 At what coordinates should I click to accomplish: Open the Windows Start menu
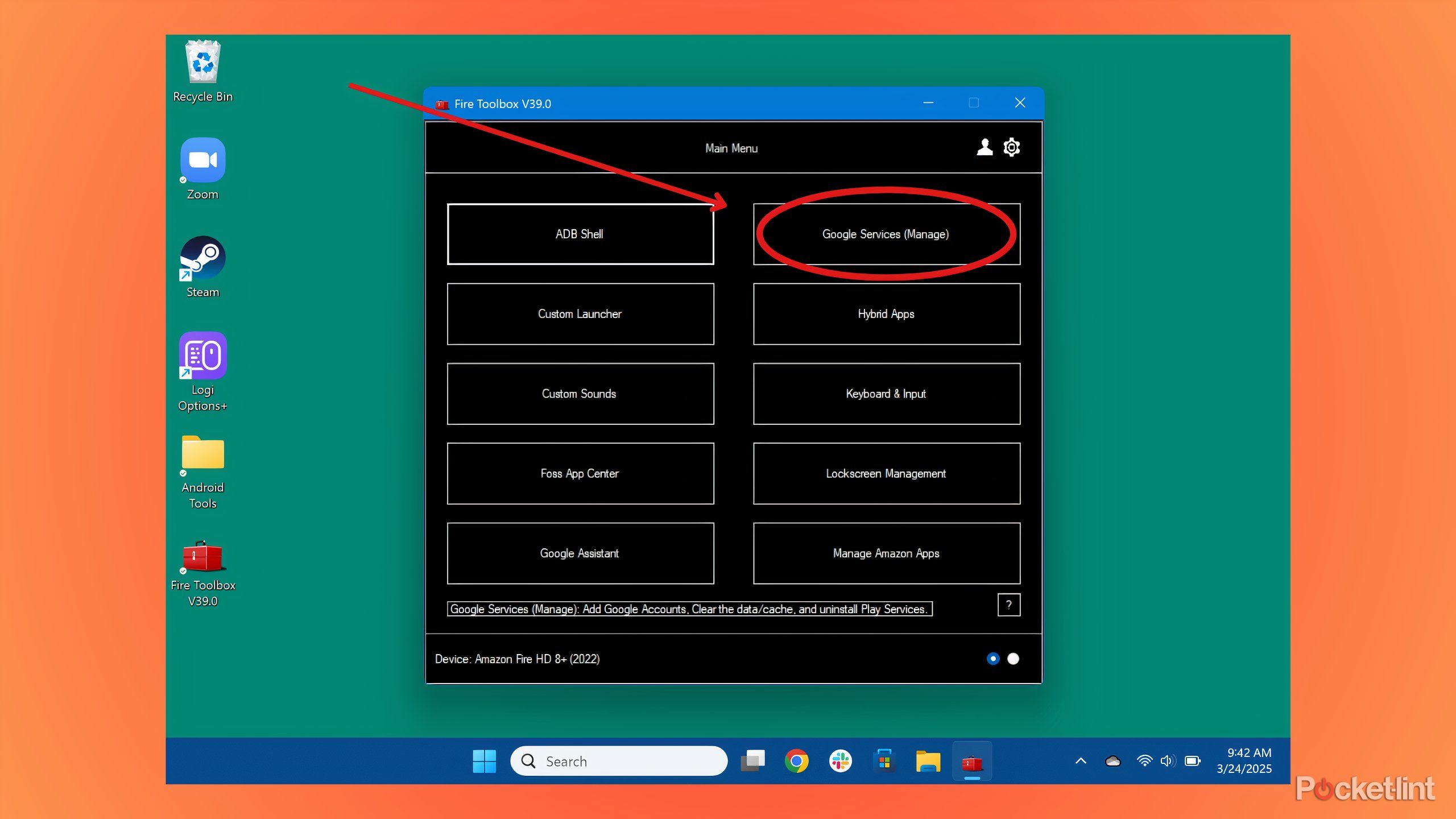484,761
